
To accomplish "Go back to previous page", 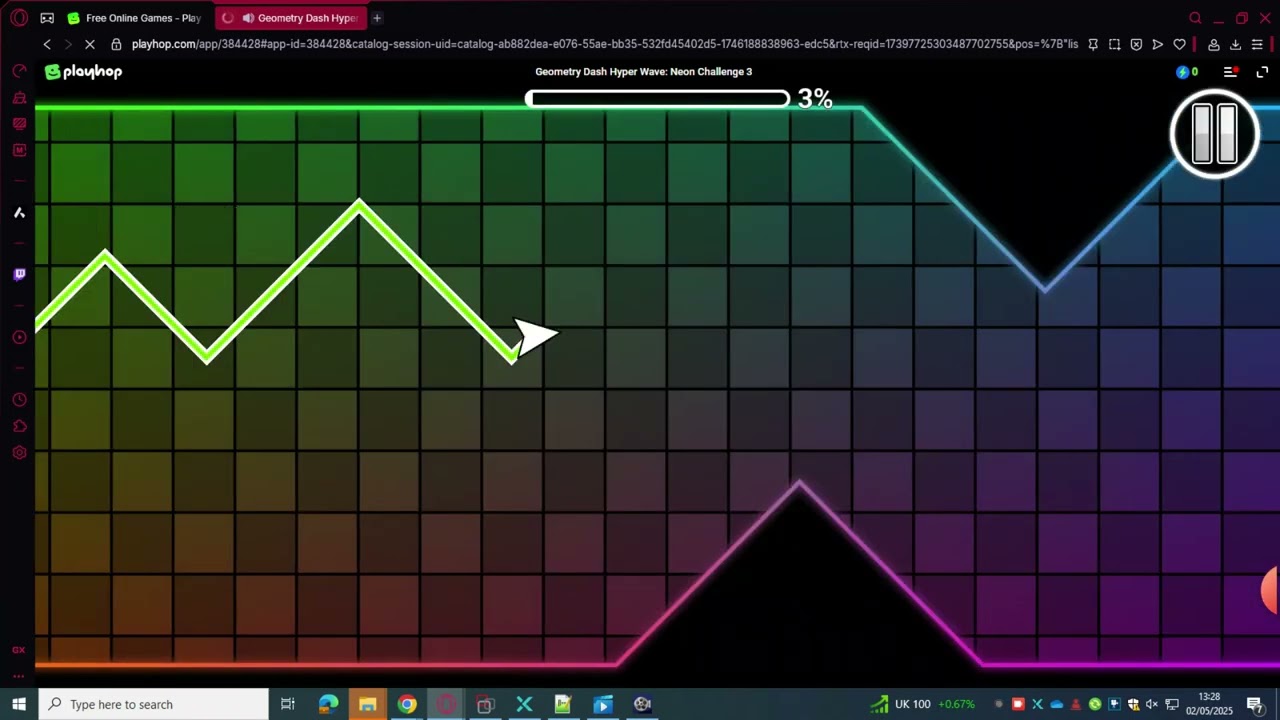I will pyautogui.click(x=47, y=44).
